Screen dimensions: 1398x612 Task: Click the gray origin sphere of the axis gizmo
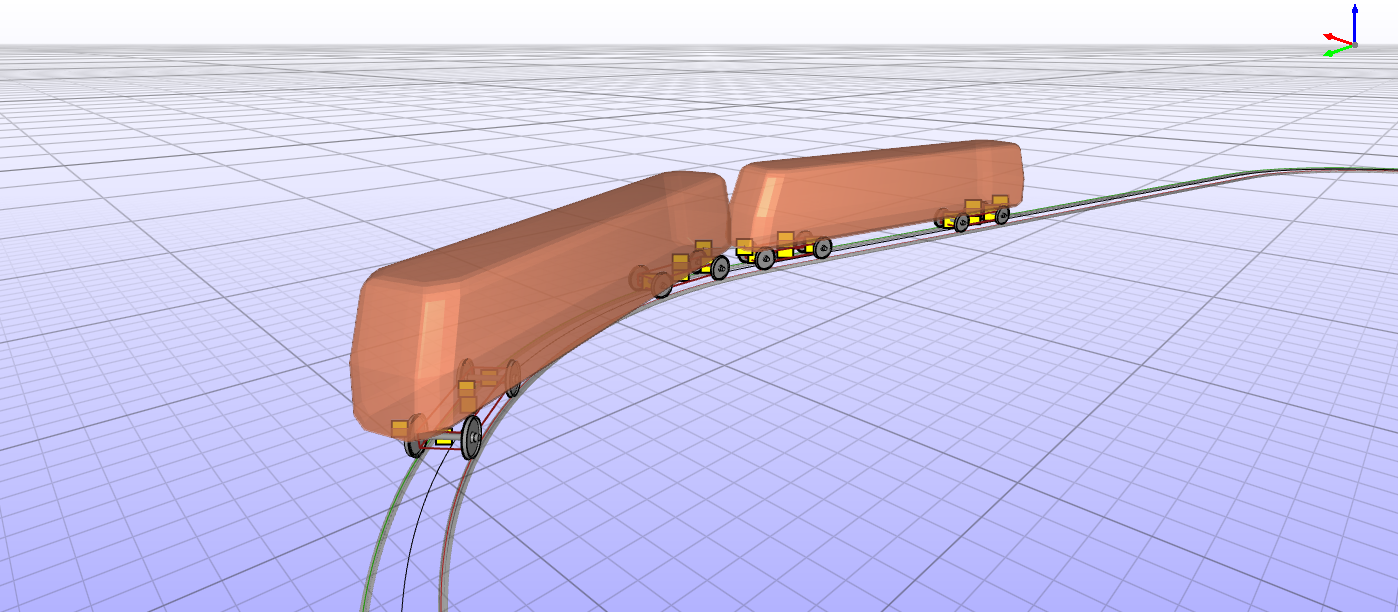1355,45
